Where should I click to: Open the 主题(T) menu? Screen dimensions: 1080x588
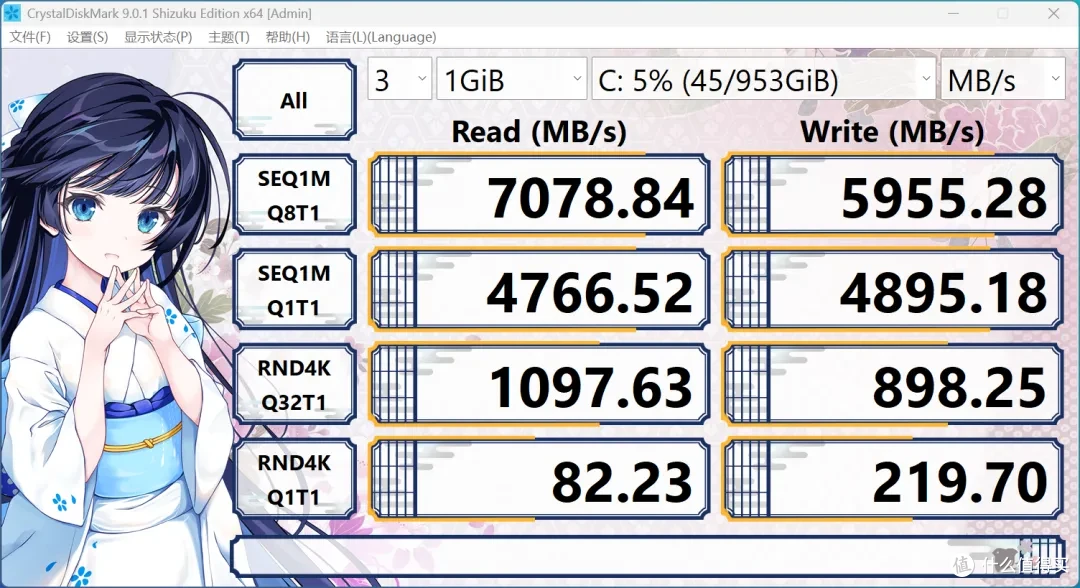point(229,37)
